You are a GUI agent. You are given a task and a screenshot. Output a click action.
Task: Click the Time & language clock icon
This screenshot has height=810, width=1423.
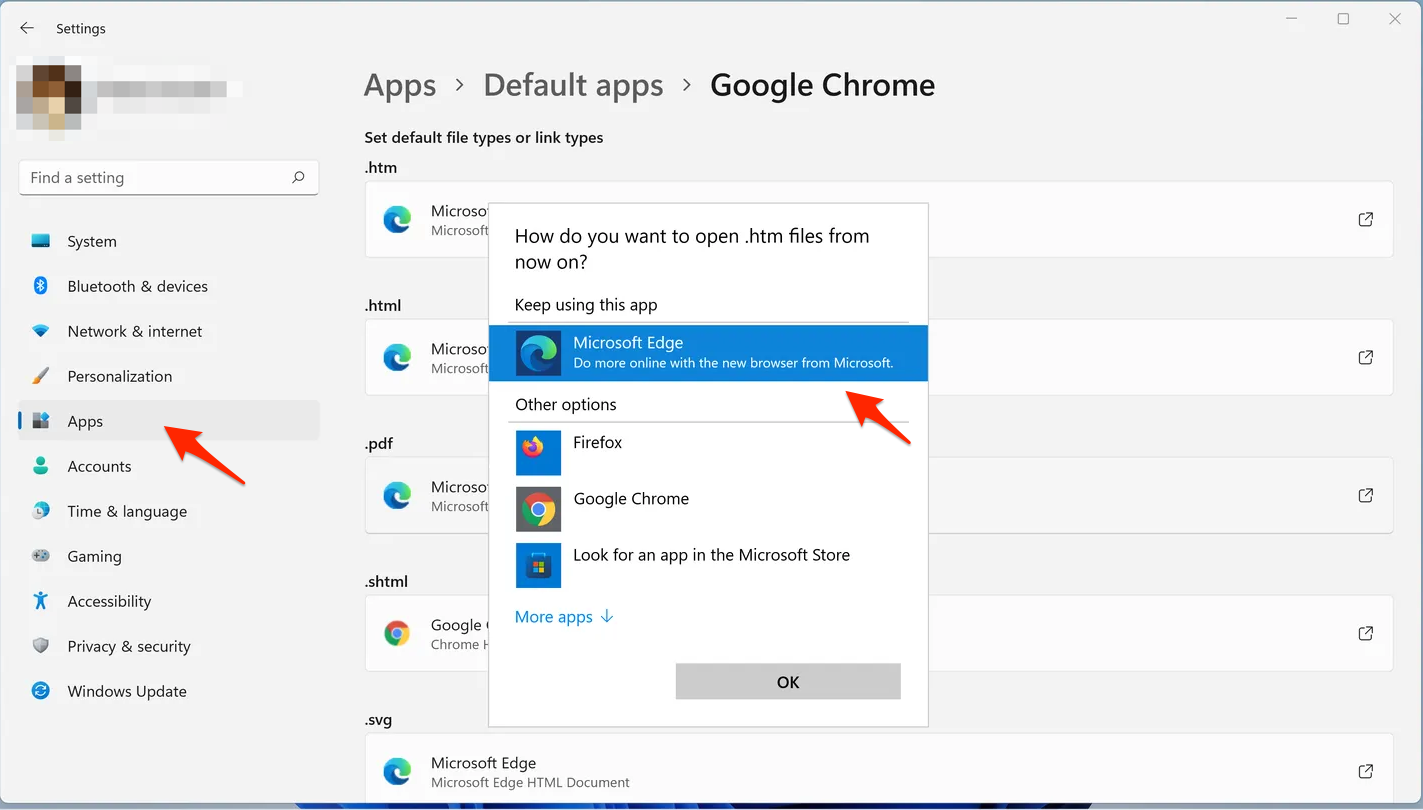[x=41, y=511]
